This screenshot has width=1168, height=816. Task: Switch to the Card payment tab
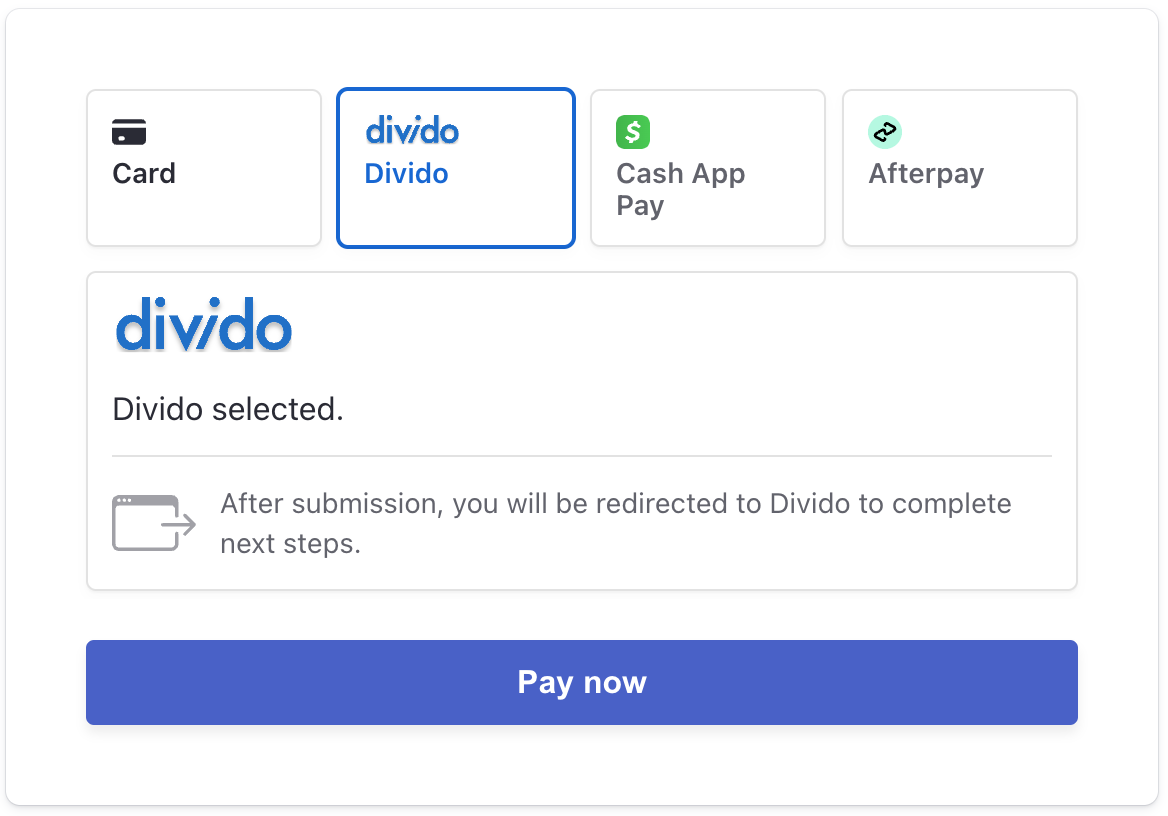[203, 167]
